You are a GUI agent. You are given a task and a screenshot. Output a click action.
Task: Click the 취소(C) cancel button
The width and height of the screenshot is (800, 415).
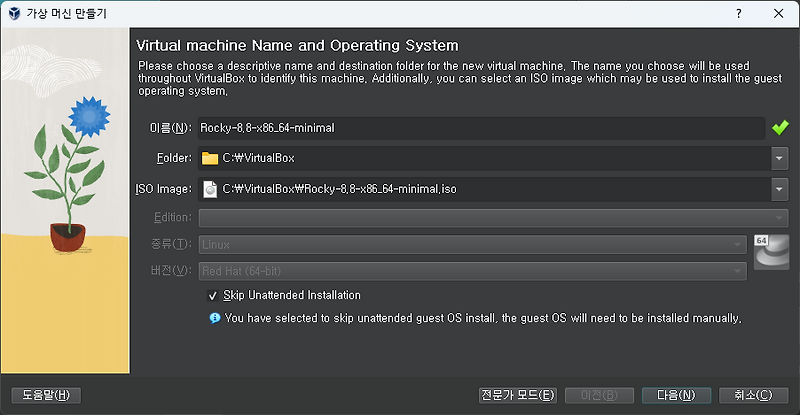click(752, 395)
